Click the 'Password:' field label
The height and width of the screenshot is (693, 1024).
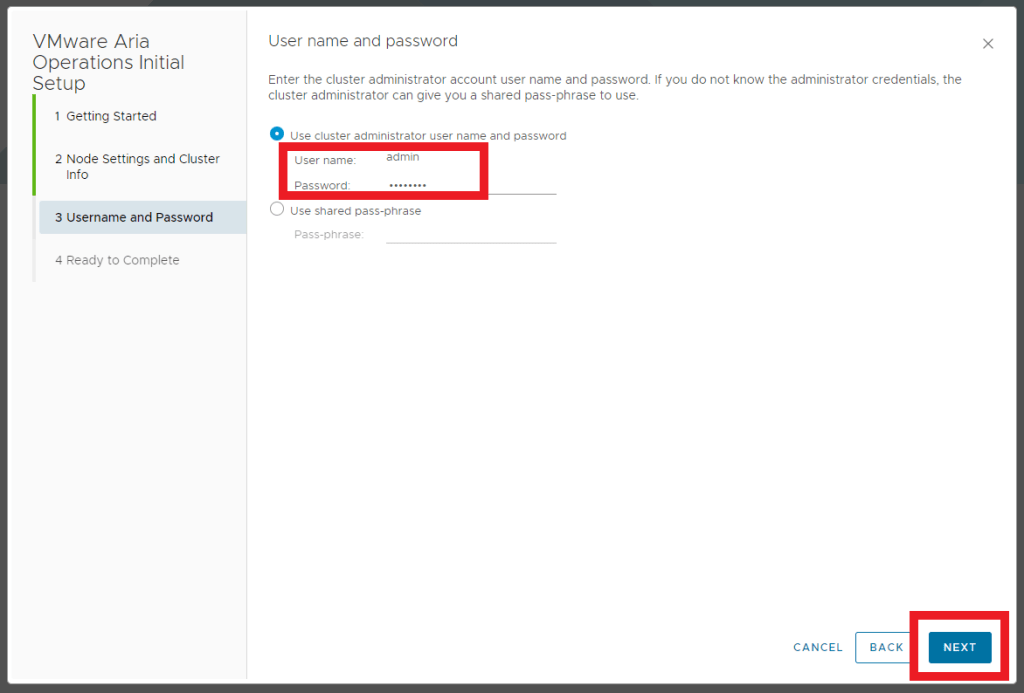(322, 186)
